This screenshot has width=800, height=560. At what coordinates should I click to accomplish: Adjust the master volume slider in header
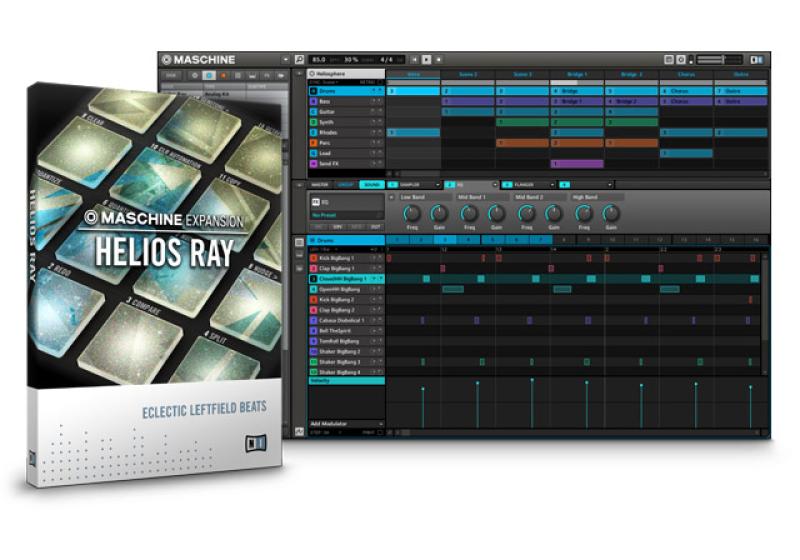(x=718, y=60)
